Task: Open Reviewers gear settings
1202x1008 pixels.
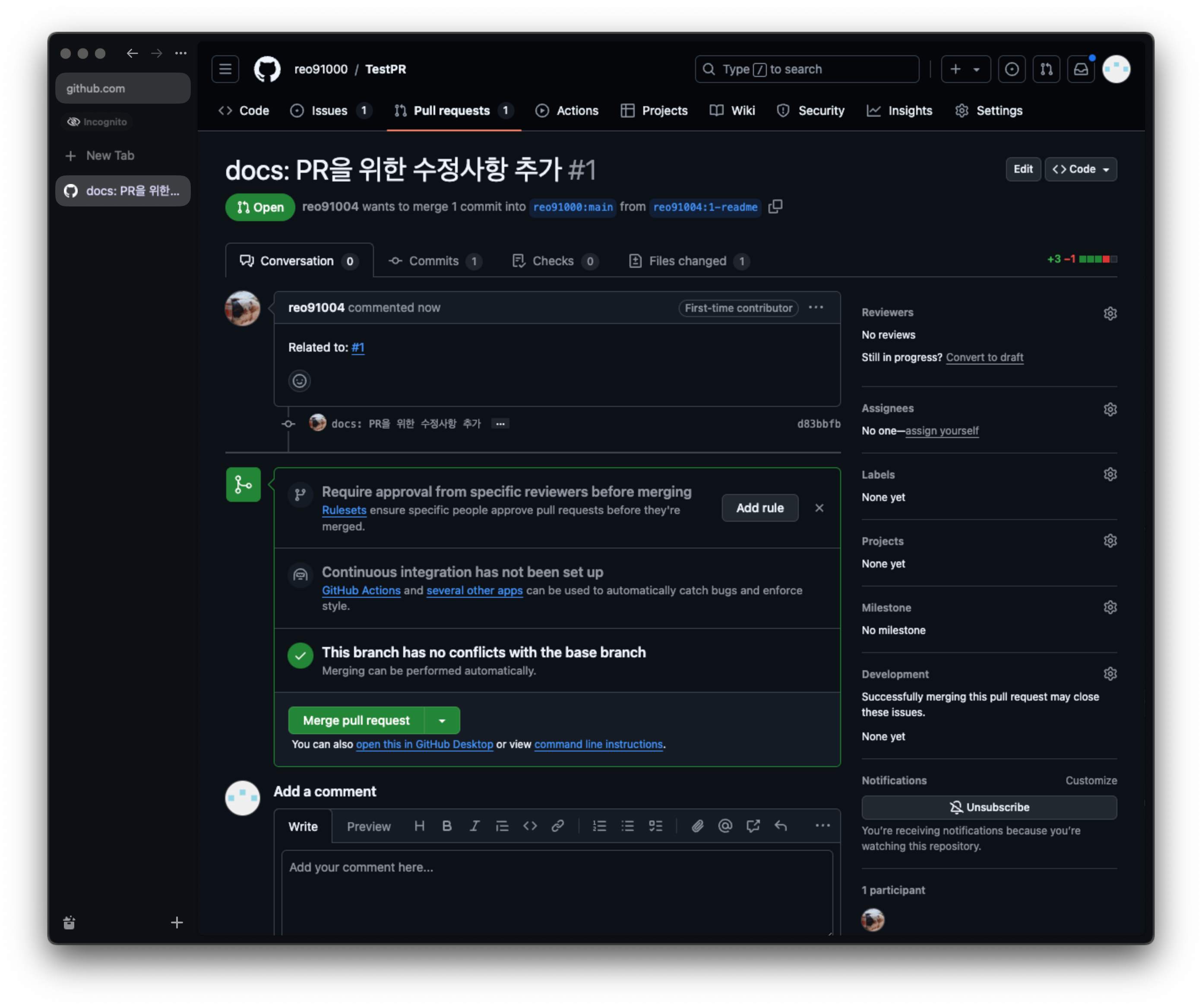Action: point(1110,313)
